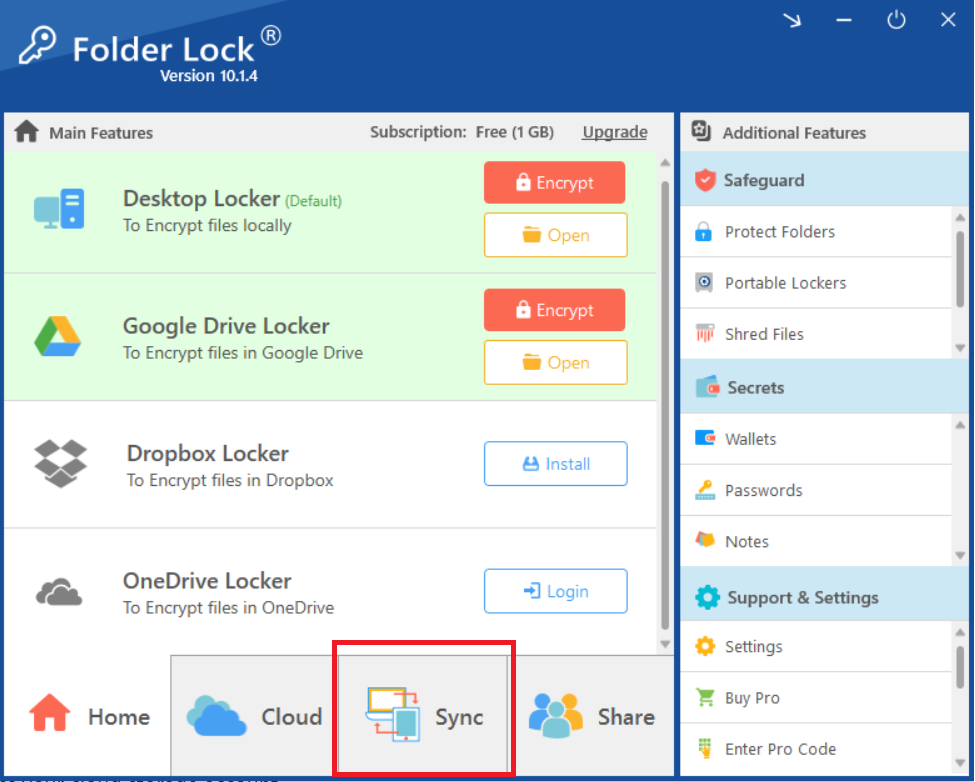The image size is (975, 782).
Task: Collapse the Safeguard section header
Action: [x=825, y=180]
